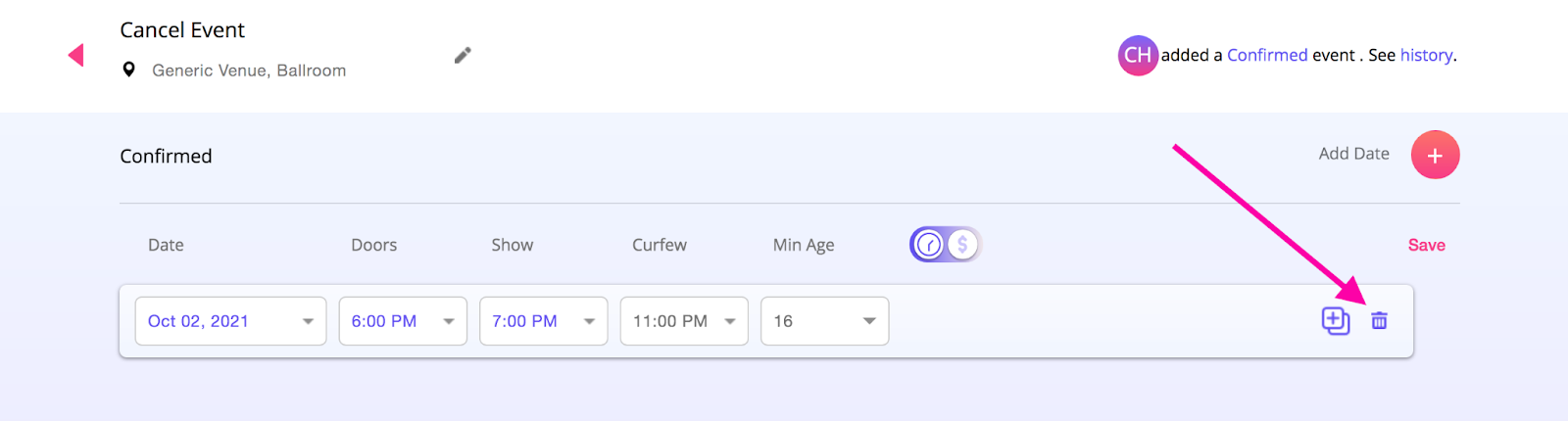This screenshot has width=1568, height=421.
Task: Expand the Min Age 16 dropdown
Action: [825, 321]
